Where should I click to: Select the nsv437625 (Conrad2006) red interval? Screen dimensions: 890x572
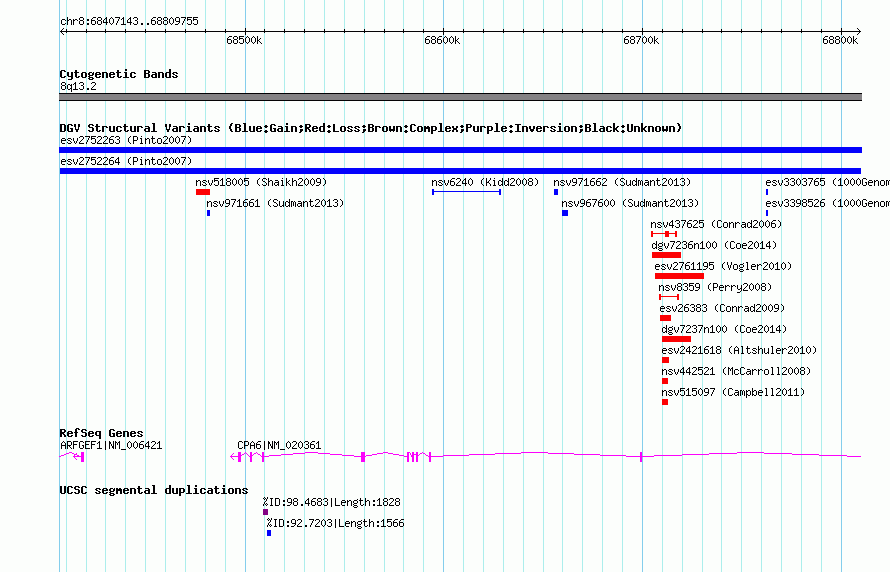(x=664, y=234)
